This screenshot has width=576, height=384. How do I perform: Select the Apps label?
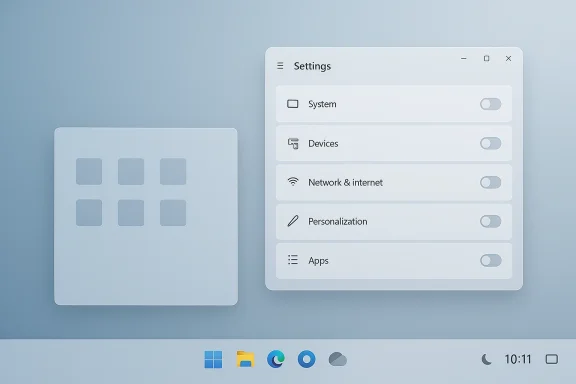pos(318,261)
